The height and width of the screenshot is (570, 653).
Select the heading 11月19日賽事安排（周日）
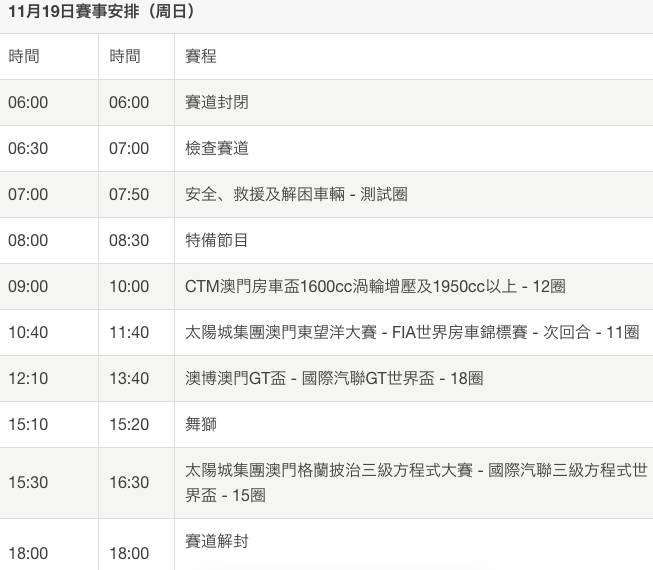[x=101, y=11]
